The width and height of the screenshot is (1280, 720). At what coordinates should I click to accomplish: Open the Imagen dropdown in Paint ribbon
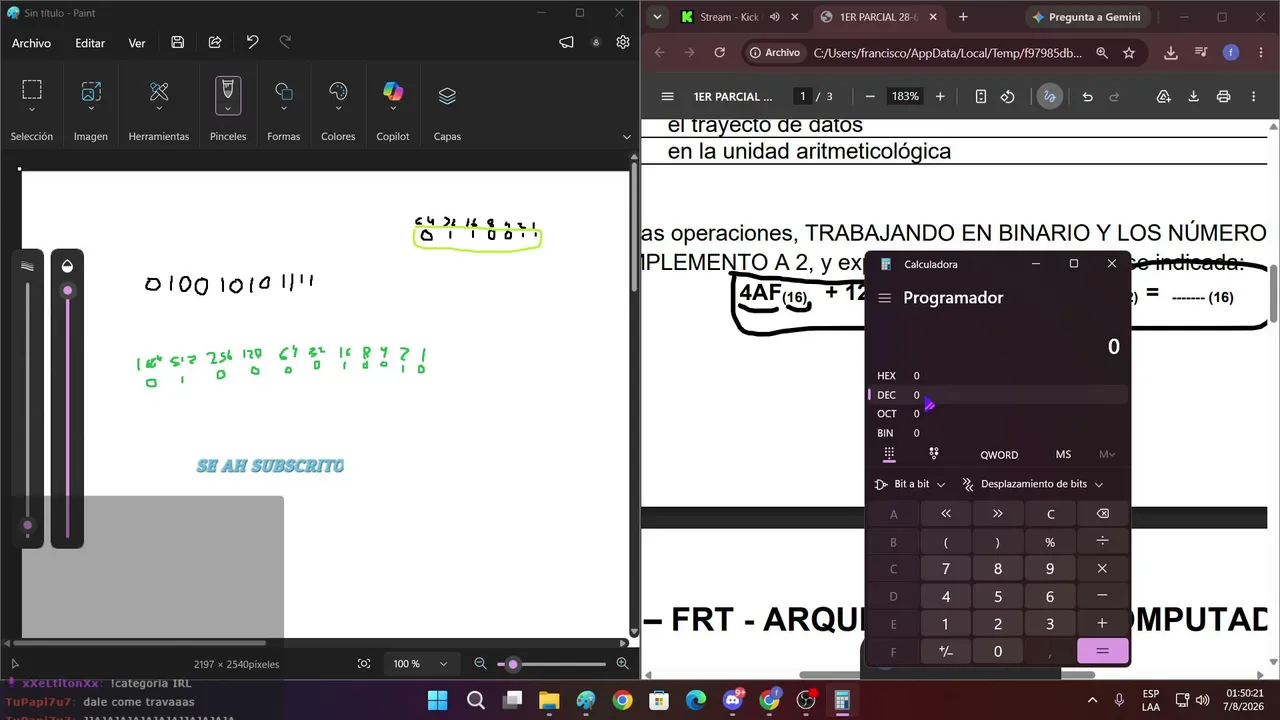pos(91,109)
